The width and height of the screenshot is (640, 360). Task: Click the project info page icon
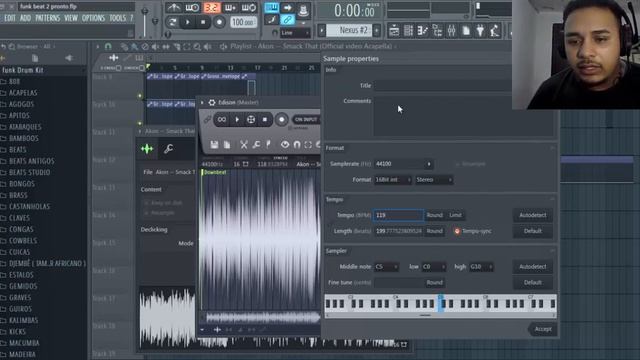pos(466,31)
